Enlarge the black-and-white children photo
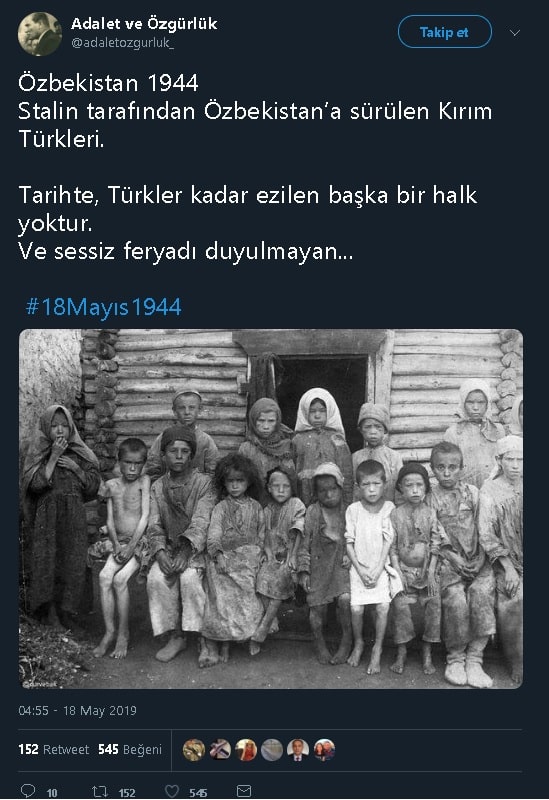Viewport: 549px width, 800px height. click(271, 509)
